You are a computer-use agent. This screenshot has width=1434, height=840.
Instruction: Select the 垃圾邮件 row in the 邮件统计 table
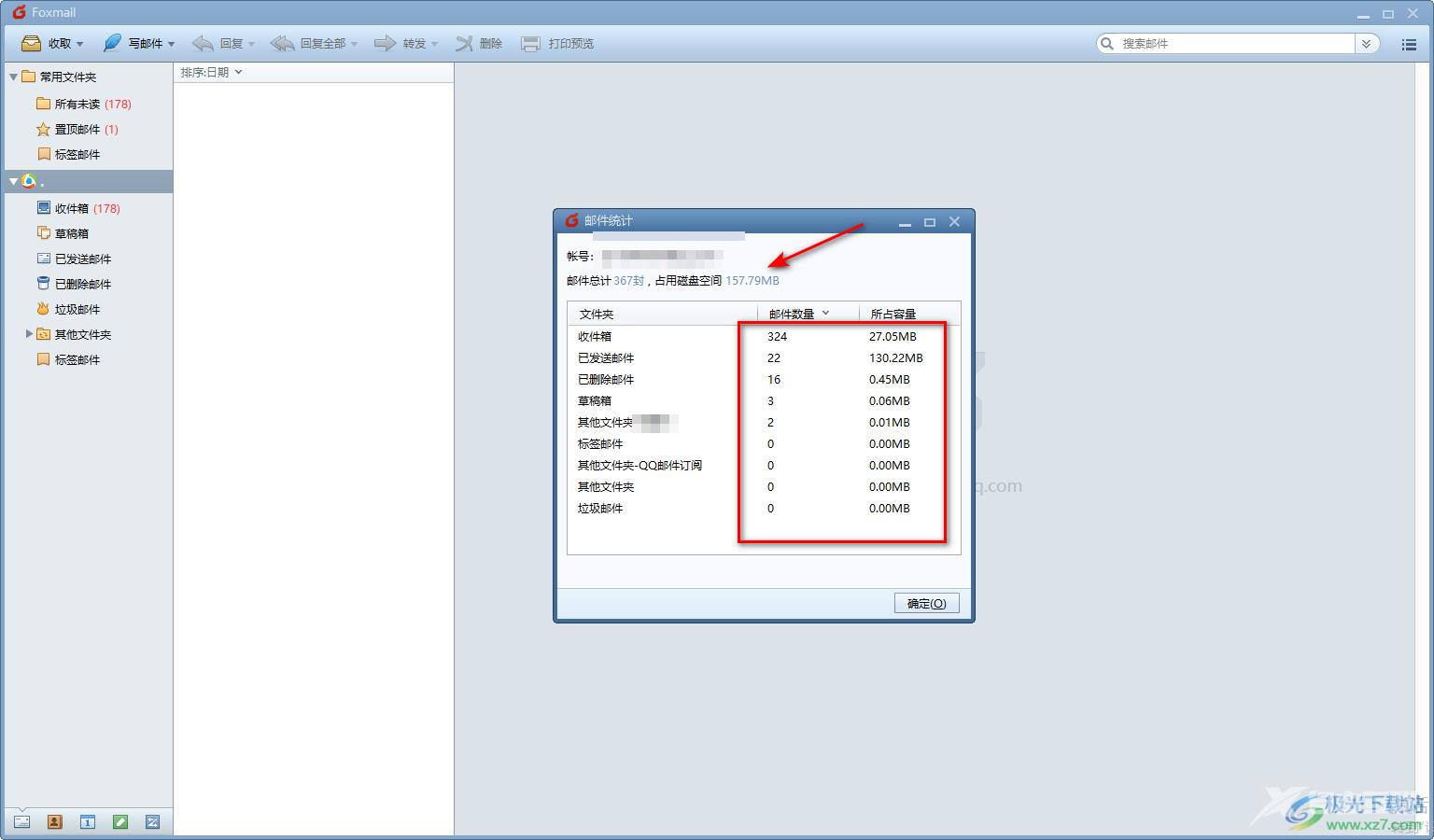[x=763, y=508]
